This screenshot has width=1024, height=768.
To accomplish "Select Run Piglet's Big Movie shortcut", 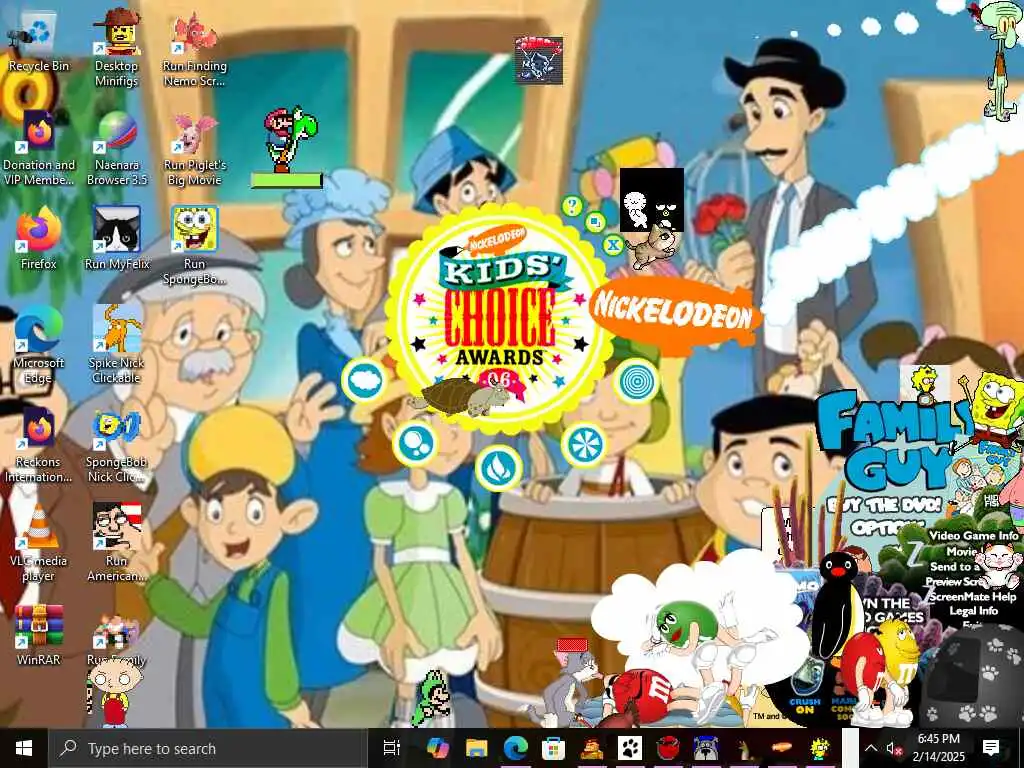I will tap(195, 149).
